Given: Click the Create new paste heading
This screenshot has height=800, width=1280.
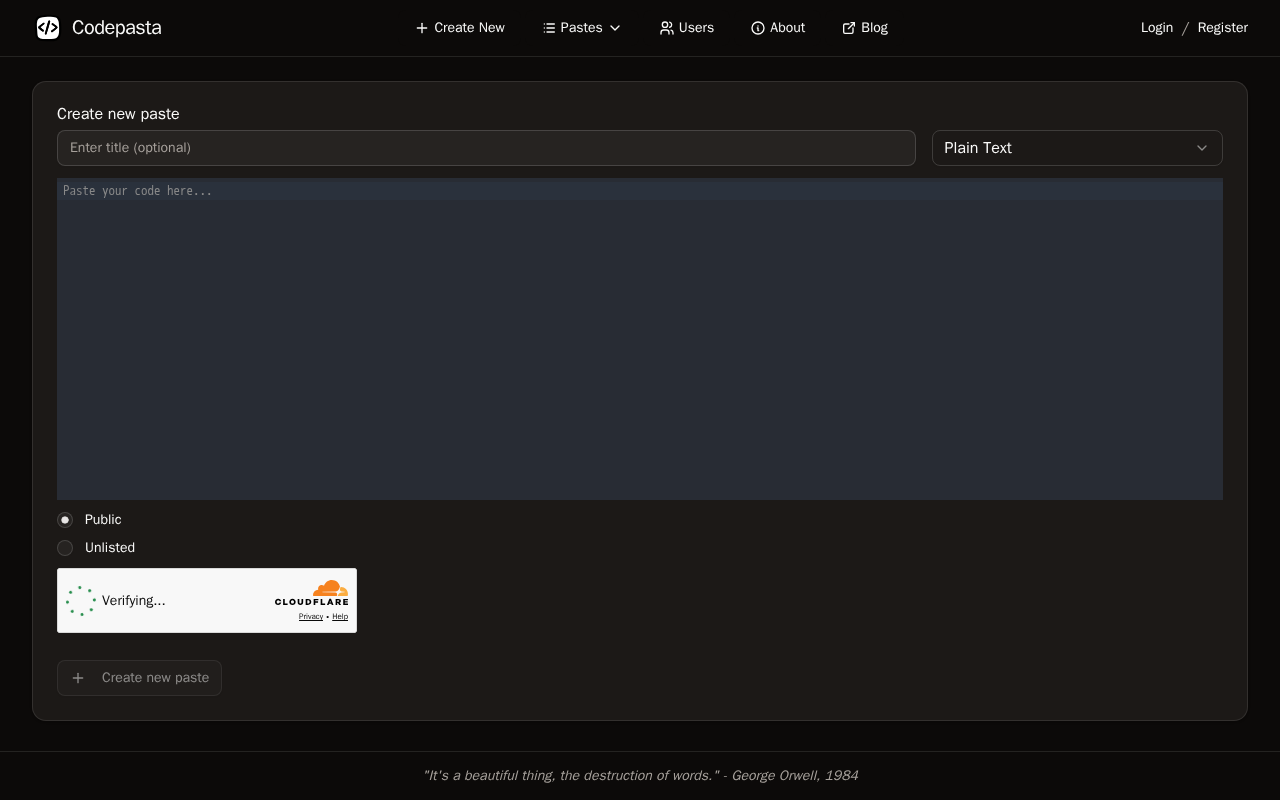Looking at the screenshot, I should pos(118,114).
